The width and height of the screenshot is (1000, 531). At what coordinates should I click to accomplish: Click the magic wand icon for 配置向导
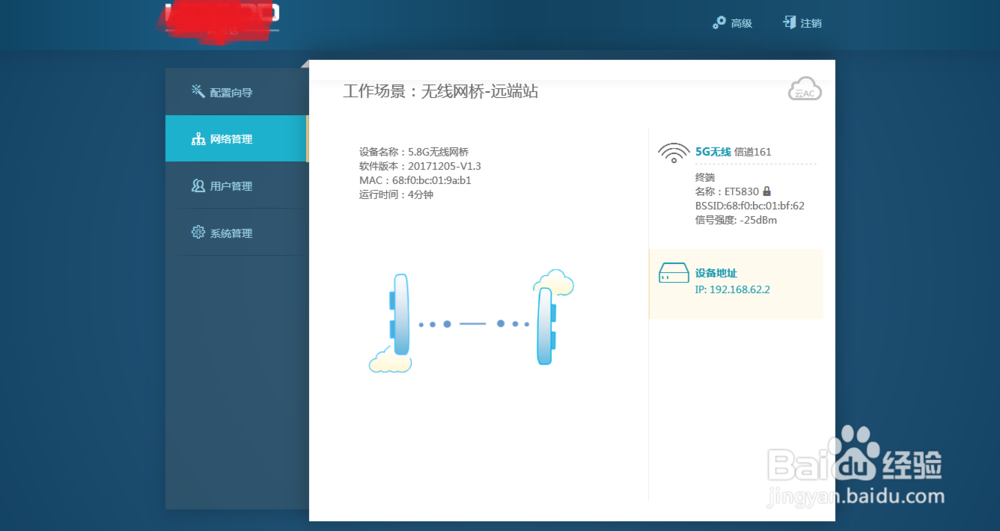[x=198, y=91]
